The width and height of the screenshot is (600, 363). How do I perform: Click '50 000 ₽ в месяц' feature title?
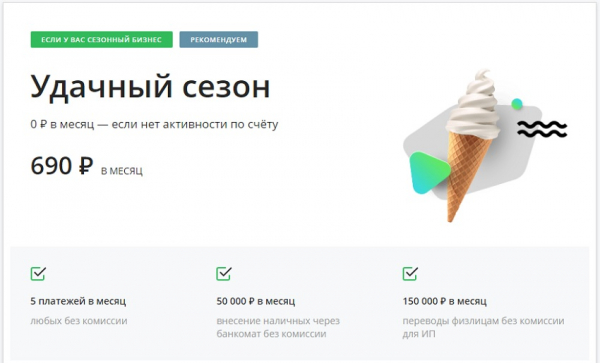click(x=256, y=301)
